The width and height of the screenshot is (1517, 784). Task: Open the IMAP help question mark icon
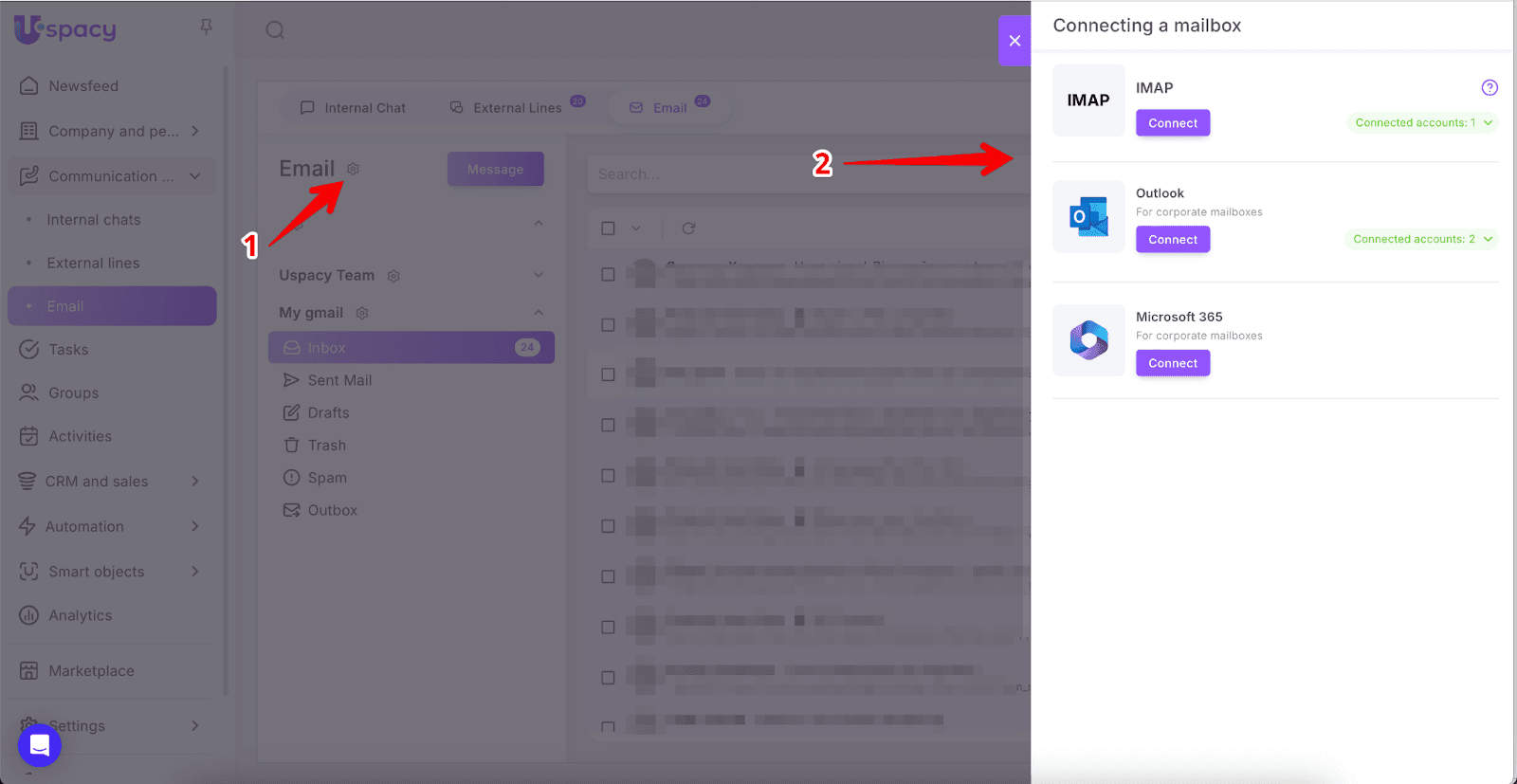[1490, 88]
